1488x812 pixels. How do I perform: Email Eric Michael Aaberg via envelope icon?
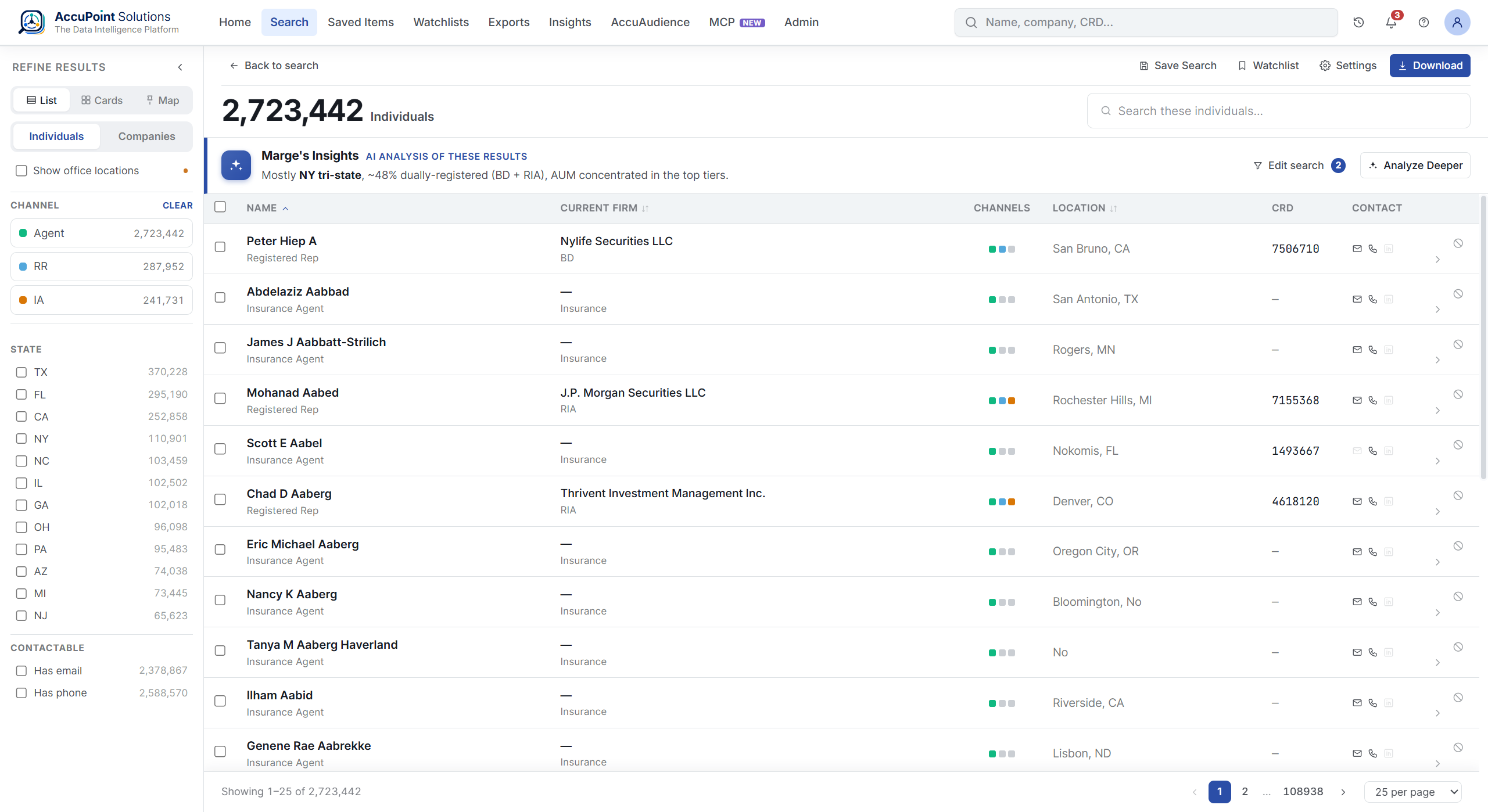point(1357,552)
